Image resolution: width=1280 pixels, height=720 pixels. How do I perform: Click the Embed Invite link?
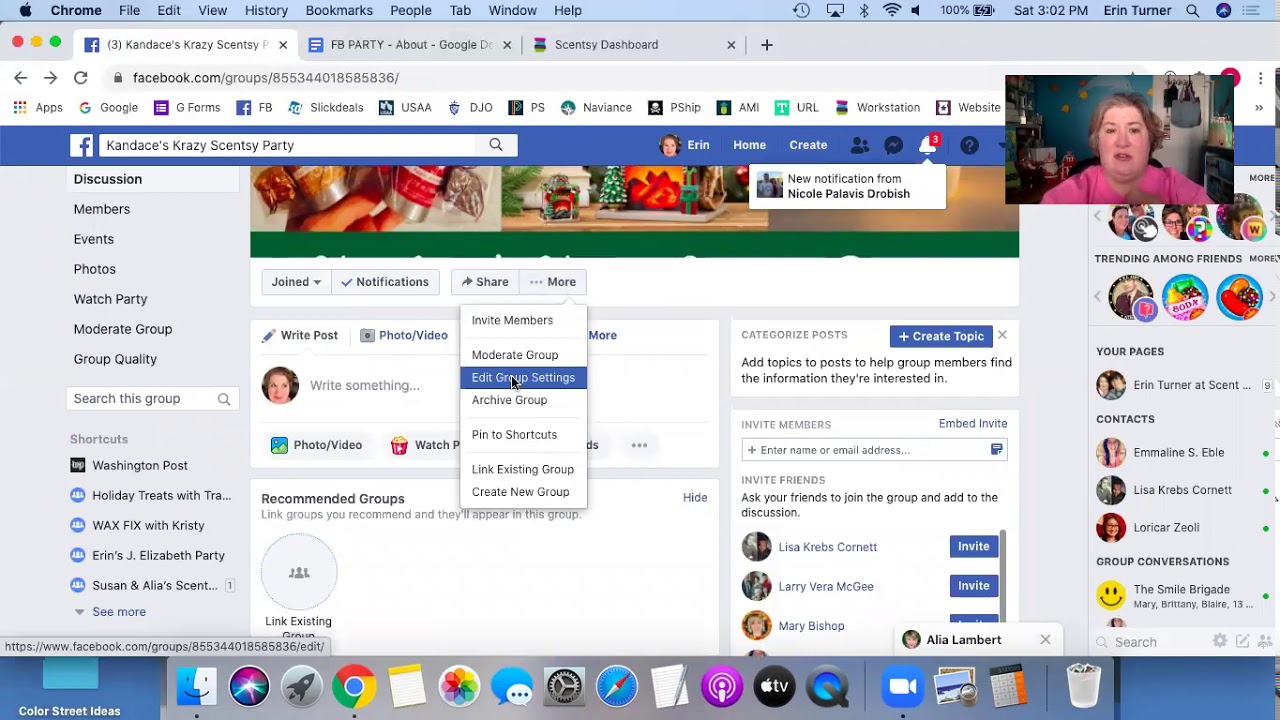pos(972,424)
